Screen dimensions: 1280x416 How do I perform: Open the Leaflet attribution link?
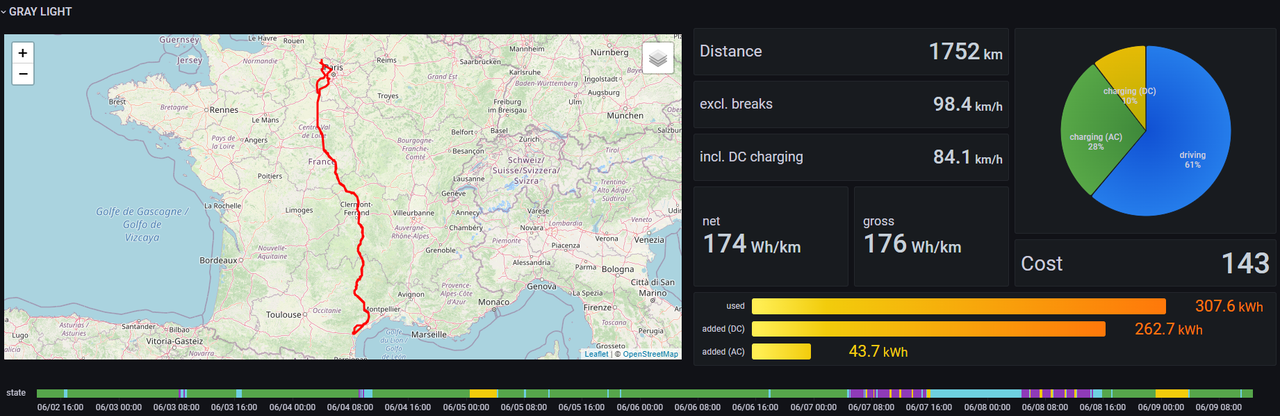pos(596,354)
